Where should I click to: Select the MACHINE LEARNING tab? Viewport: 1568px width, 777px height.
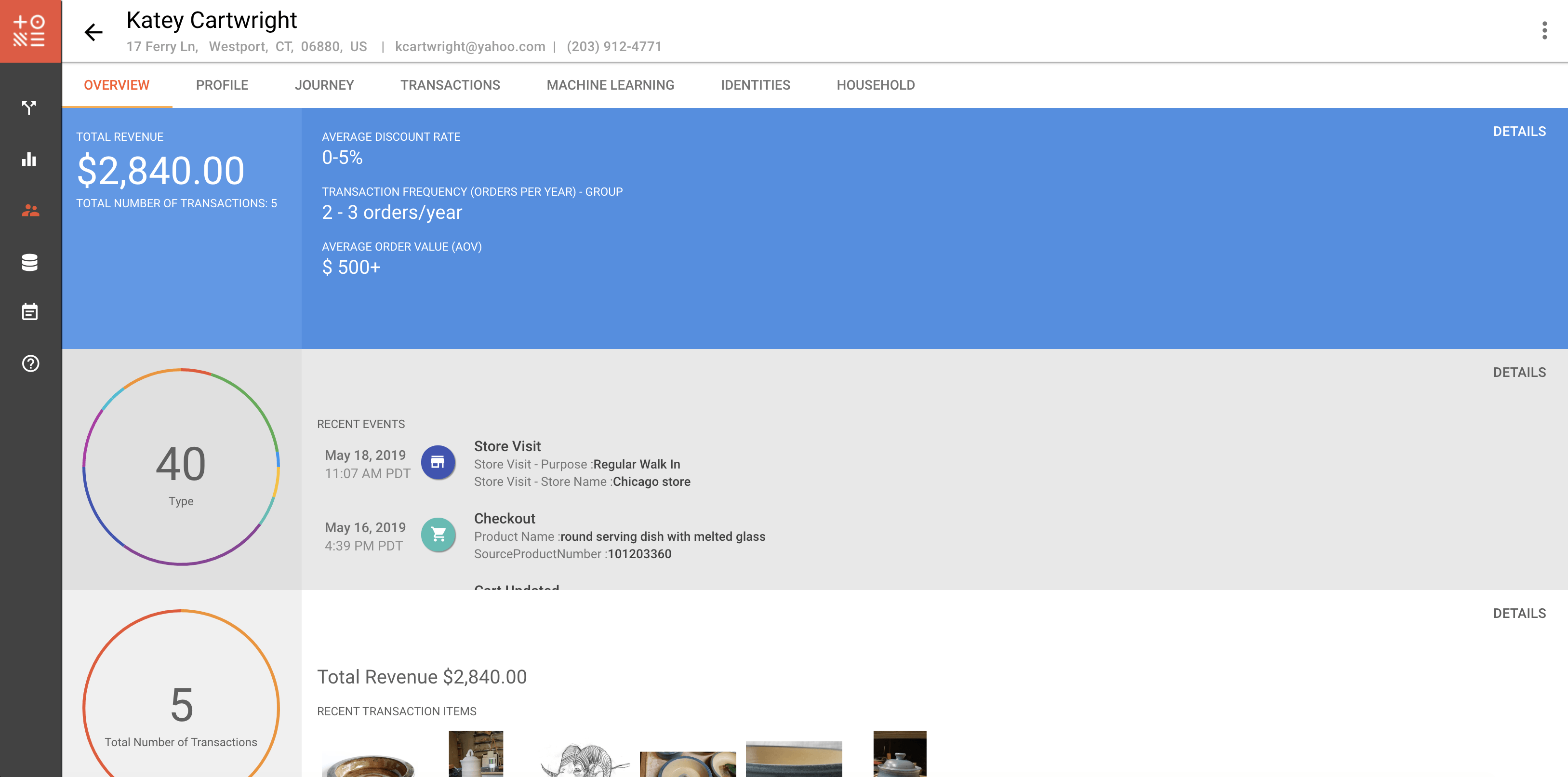(610, 85)
